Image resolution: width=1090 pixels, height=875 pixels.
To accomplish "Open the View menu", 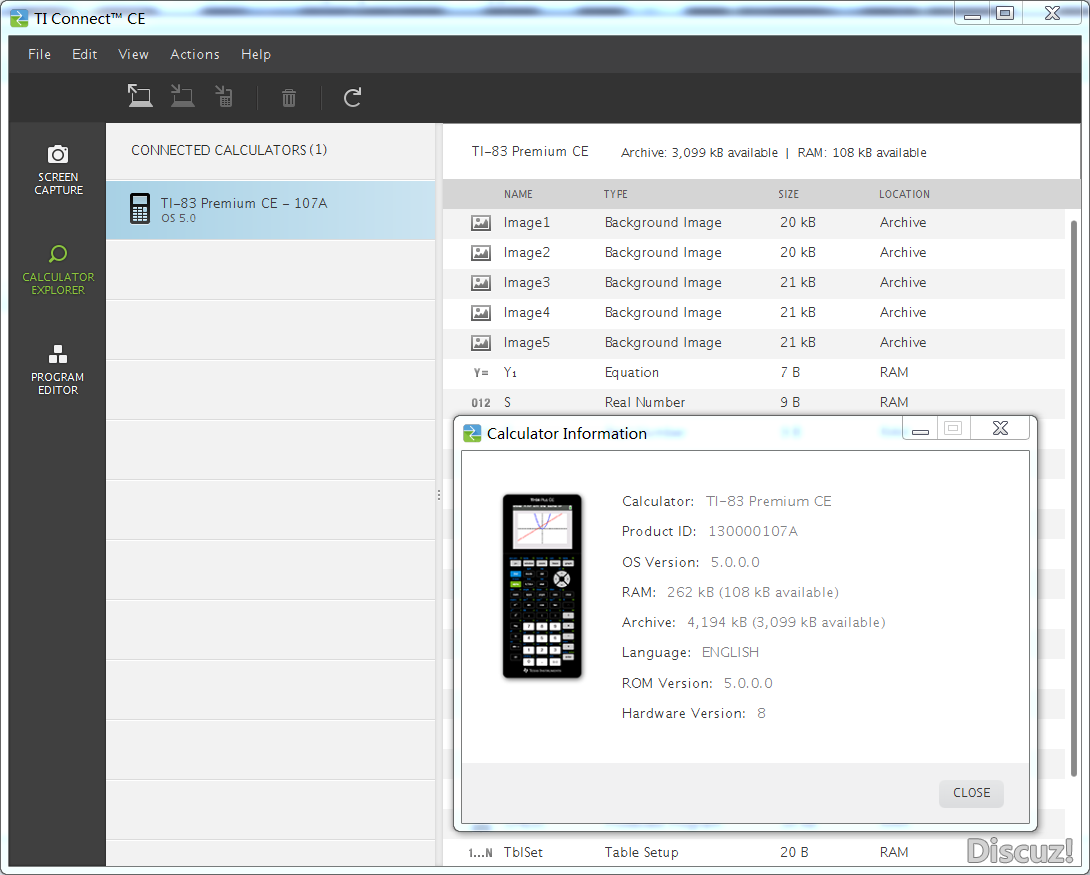I will click(133, 54).
